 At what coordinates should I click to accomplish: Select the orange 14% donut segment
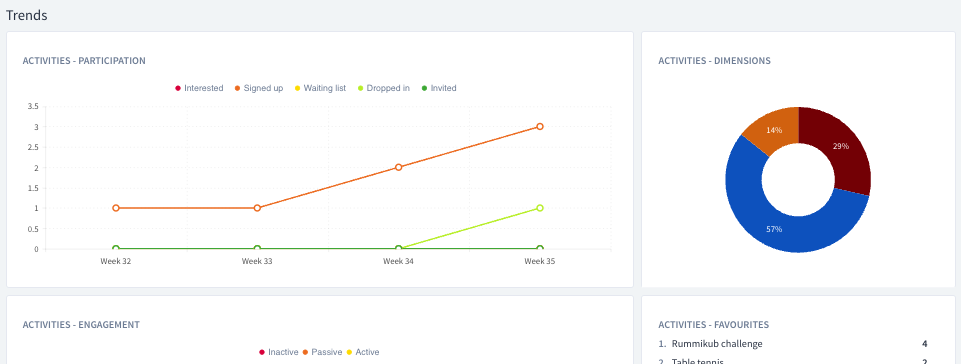click(774, 130)
